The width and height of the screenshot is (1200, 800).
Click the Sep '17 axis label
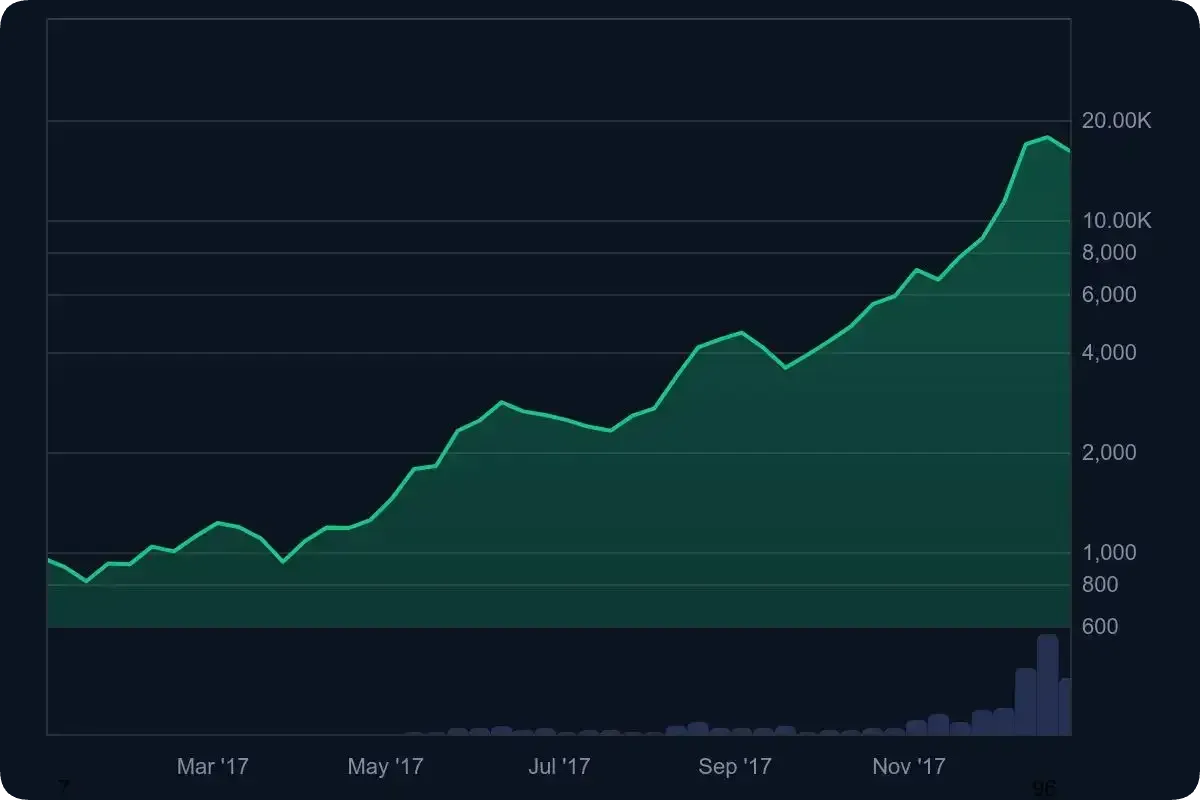click(733, 766)
